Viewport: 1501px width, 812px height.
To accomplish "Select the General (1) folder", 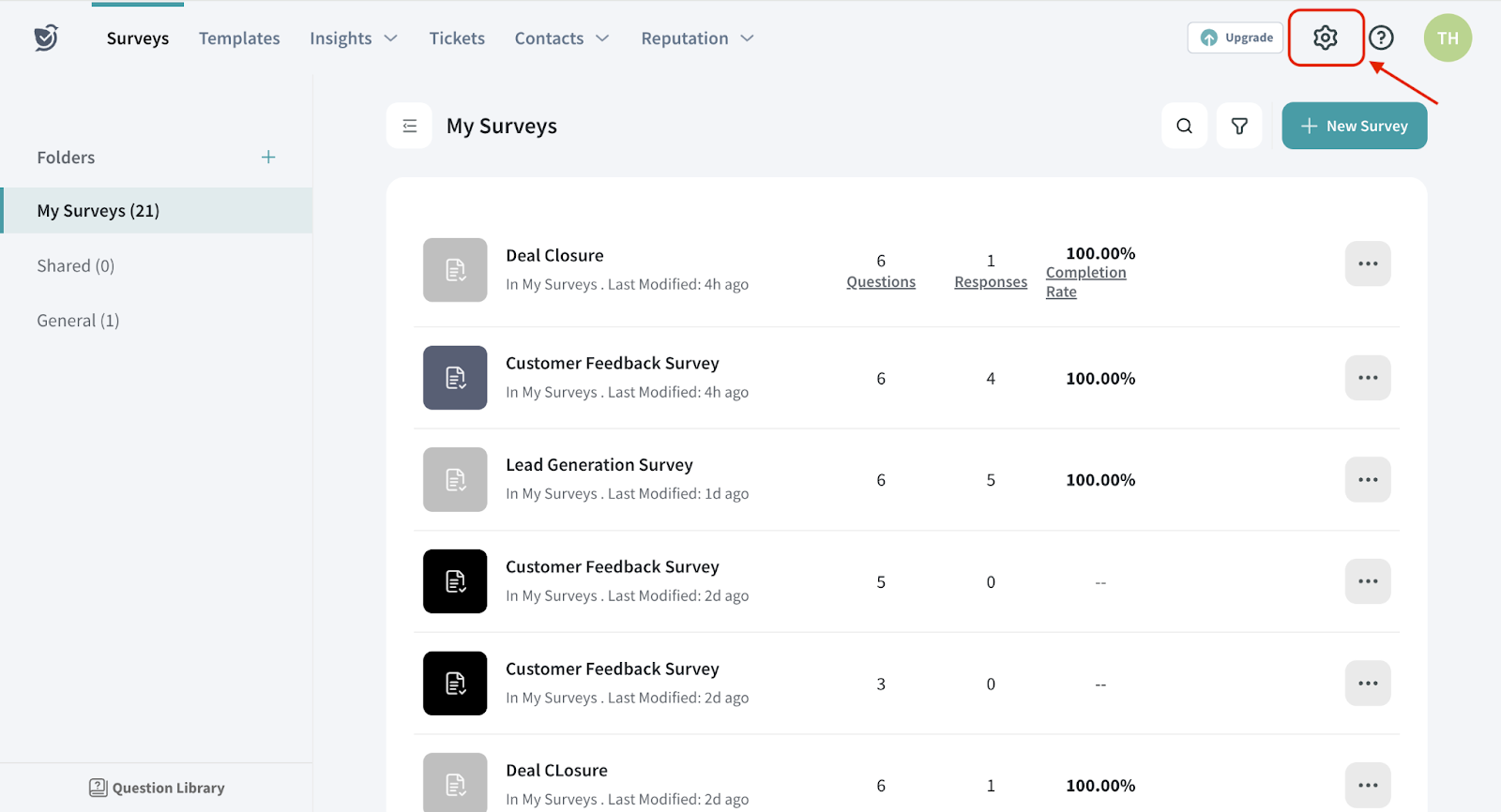I will coord(78,321).
